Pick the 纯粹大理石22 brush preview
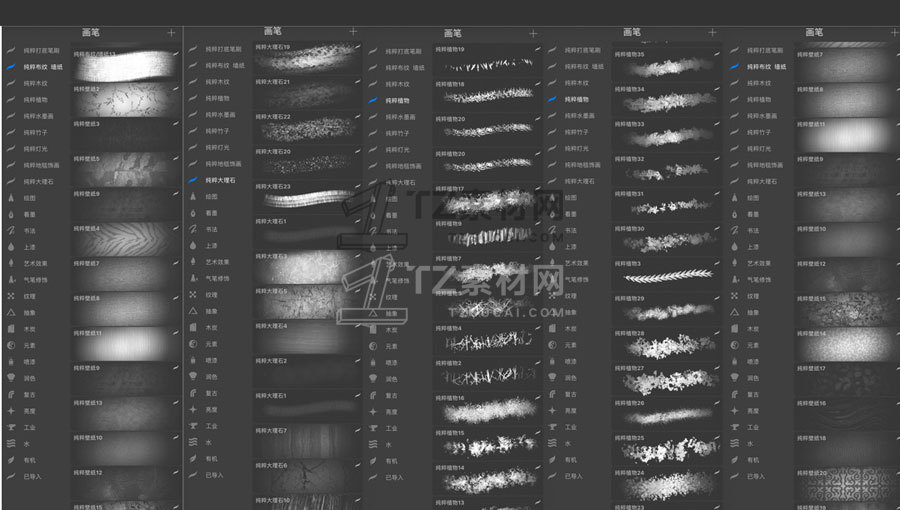The height and width of the screenshot is (510, 900). click(x=308, y=128)
